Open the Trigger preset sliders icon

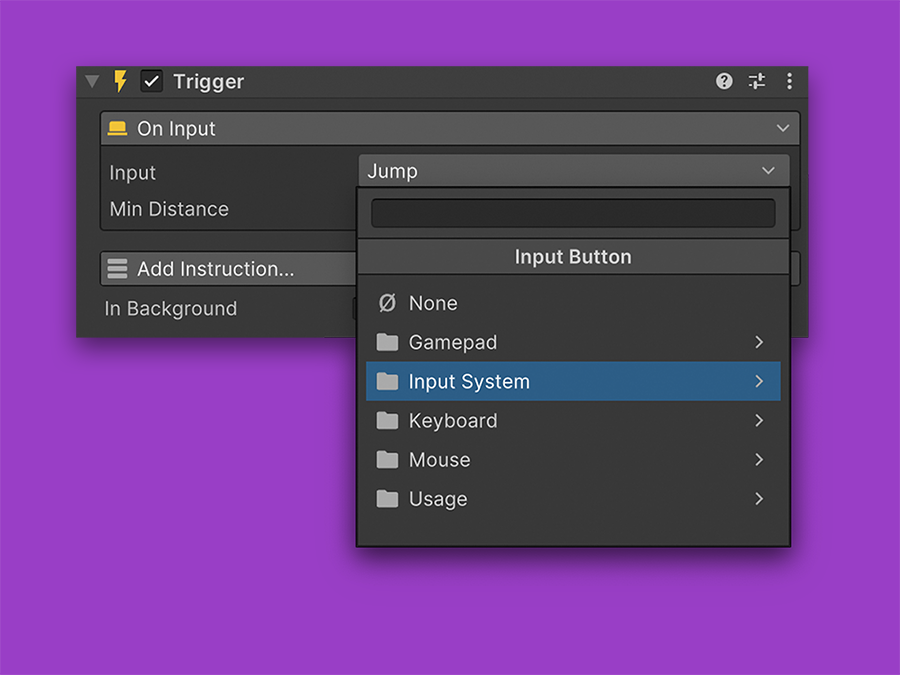pyautogui.click(x=757, y=81)
